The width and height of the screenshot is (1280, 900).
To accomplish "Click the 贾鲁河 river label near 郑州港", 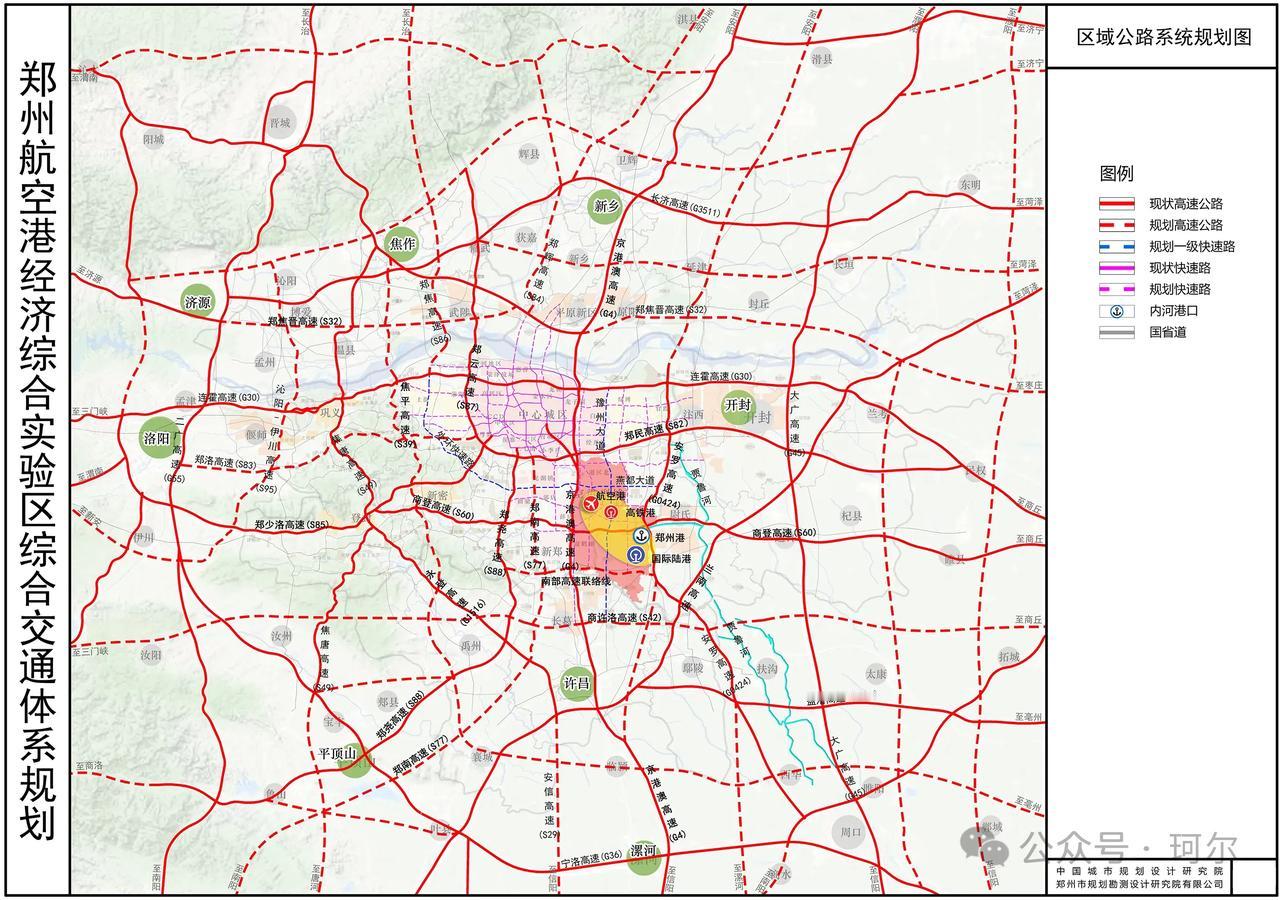I will coord(700,488).
